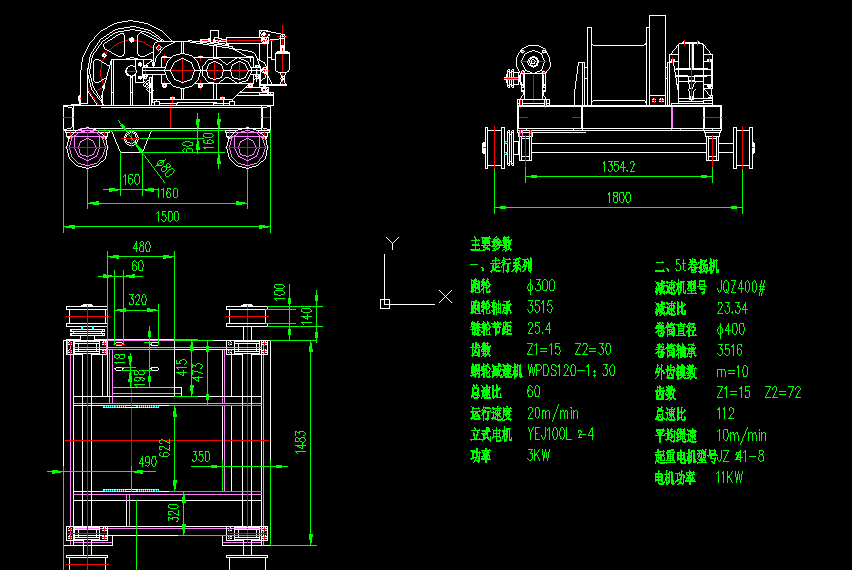Click the 3KW power value
This screenshot has height=570, width=852.
(x=538, y=455)
